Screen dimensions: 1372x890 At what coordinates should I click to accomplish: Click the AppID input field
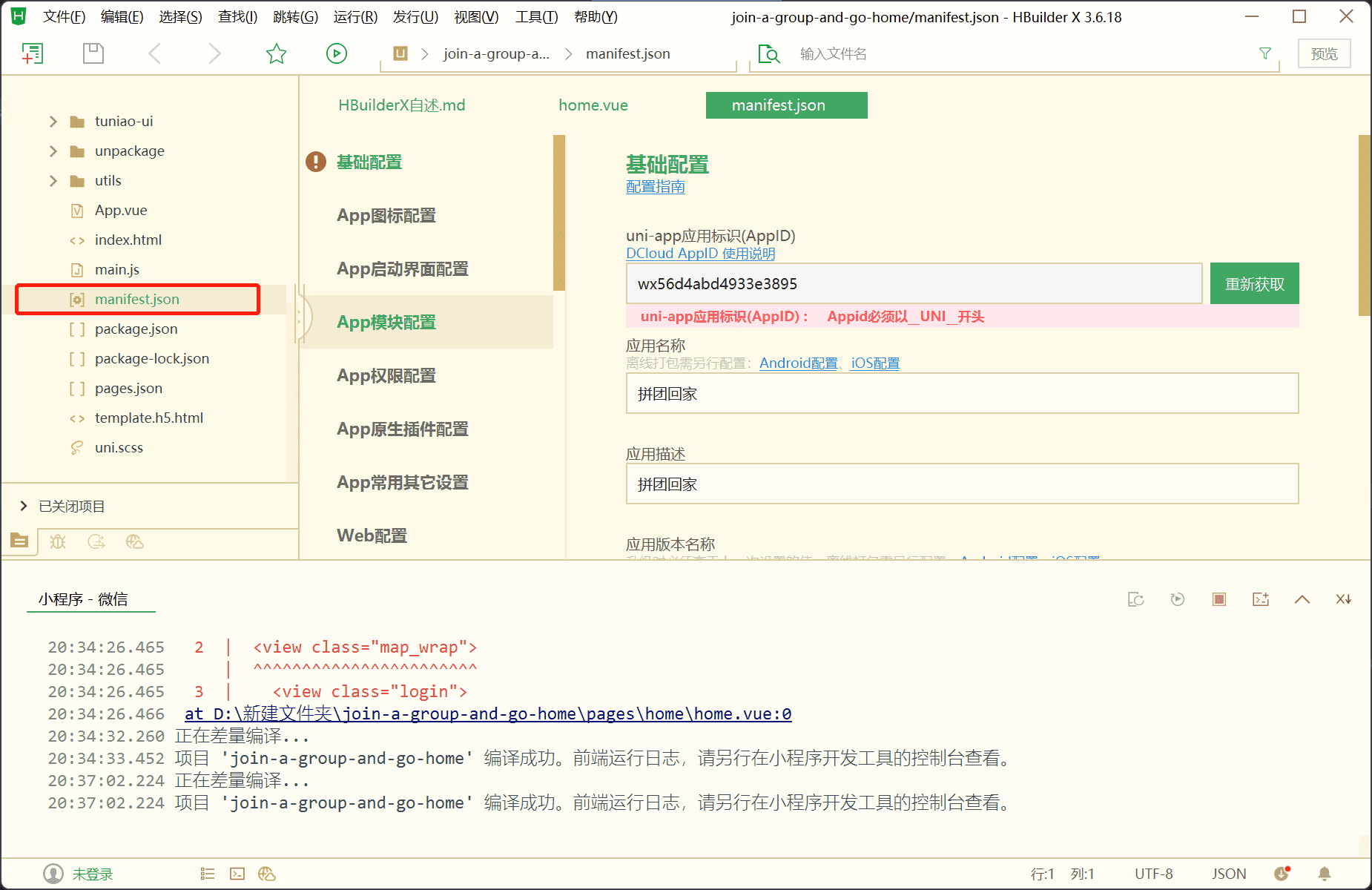914,283
